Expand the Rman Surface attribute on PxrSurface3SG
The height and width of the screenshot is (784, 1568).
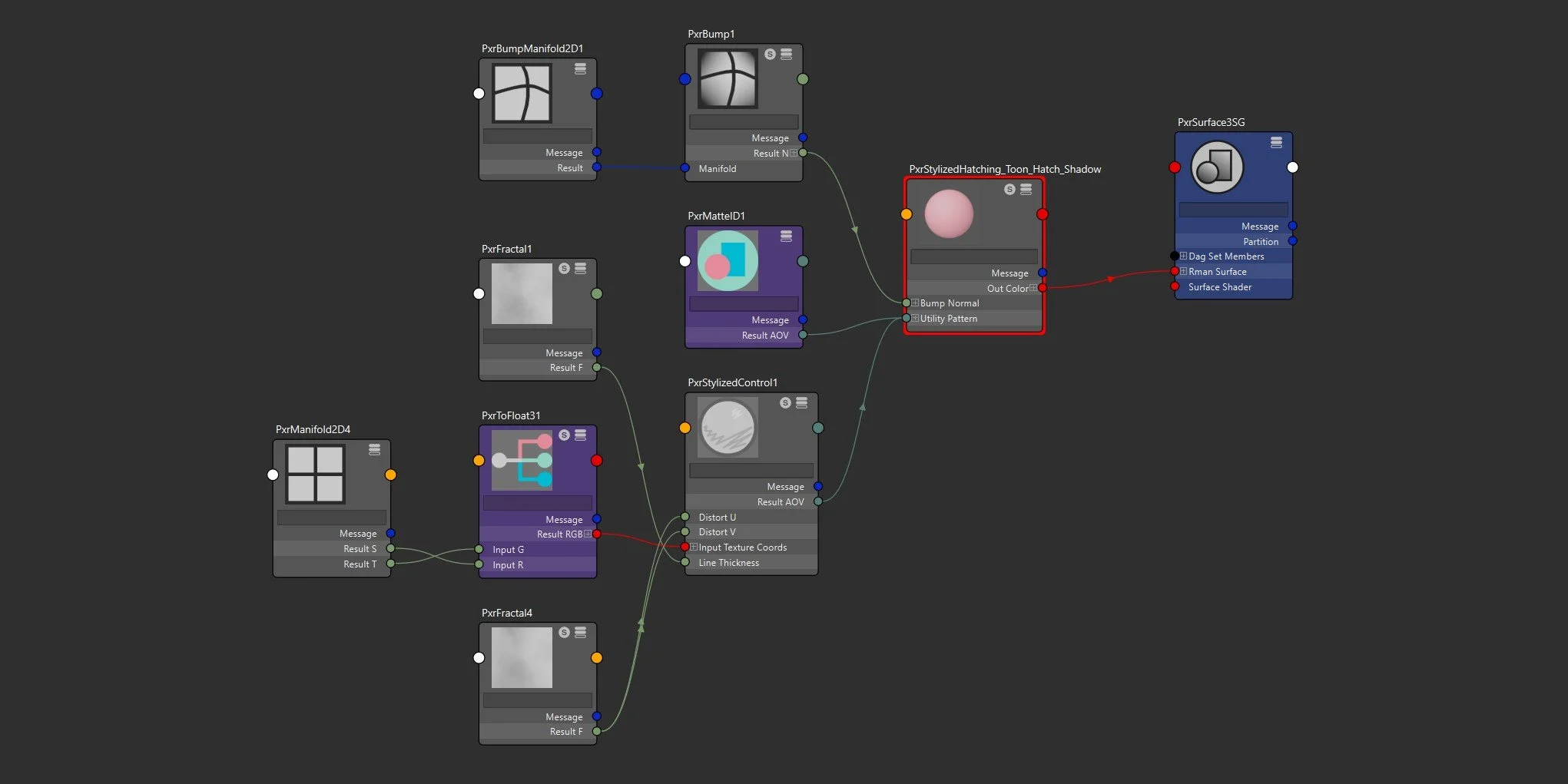pyautogui.click(x=1183, y=271)
